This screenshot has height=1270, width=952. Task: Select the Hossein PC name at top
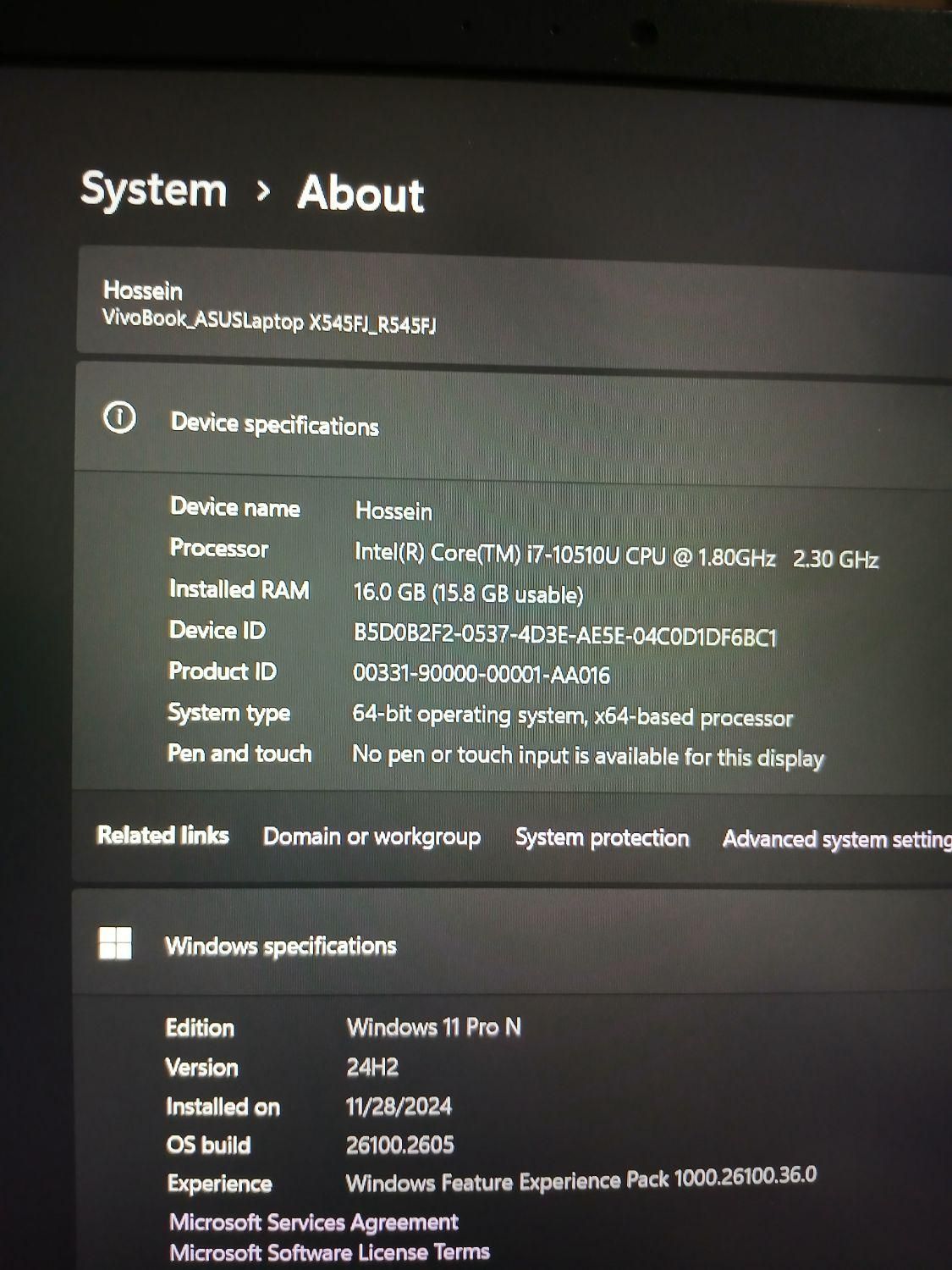(142, 290)
